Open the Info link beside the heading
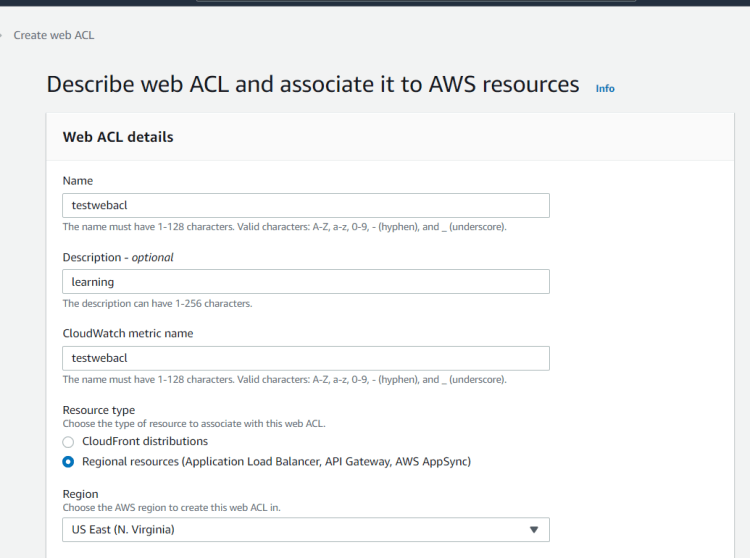This screenshot has height=558, width=750. tap(605, 88)
